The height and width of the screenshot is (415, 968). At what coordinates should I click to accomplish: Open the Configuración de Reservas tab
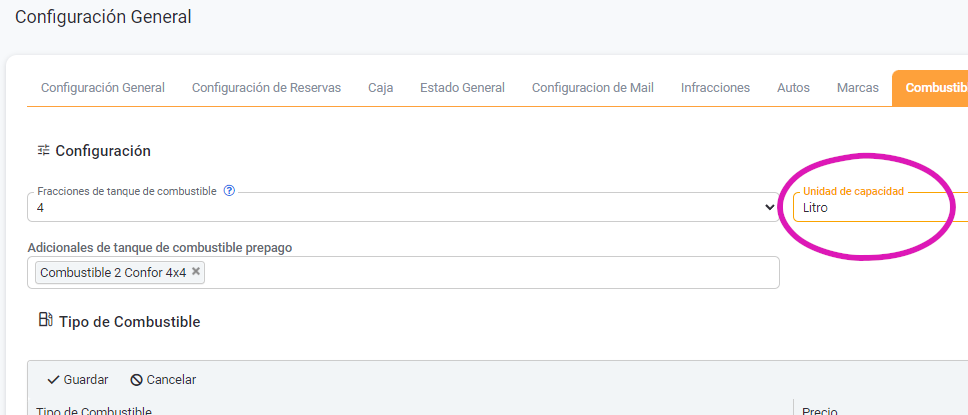coord(266,88)
